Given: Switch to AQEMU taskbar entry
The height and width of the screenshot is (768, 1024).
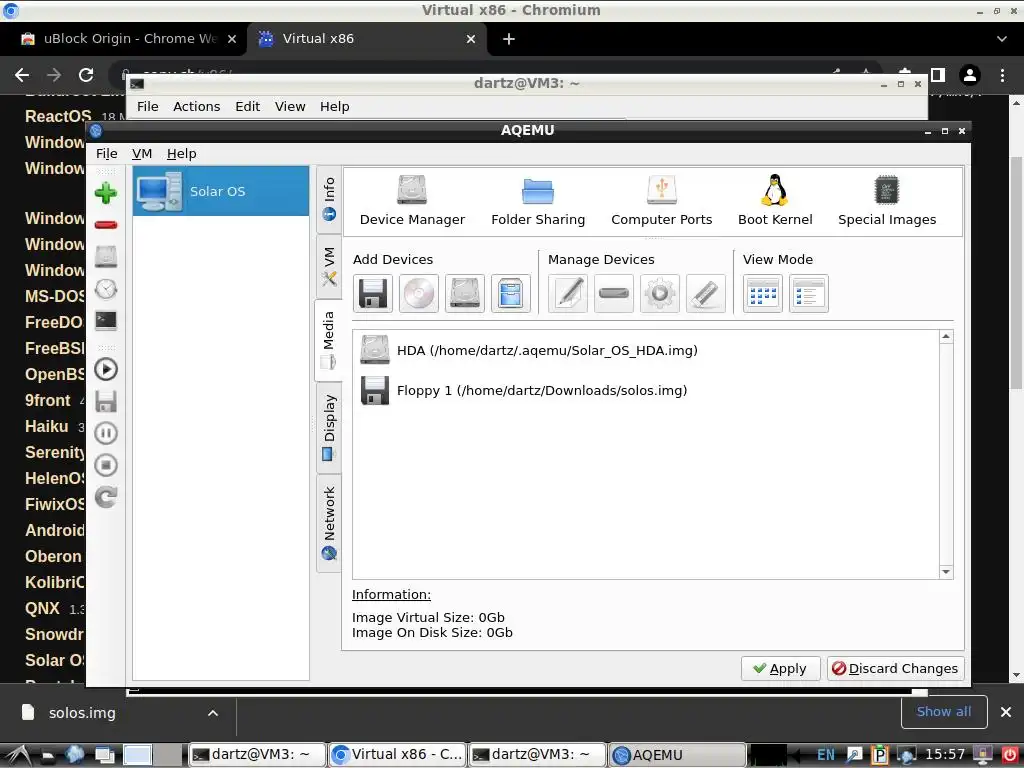Looking at the screenshot, I should click(x=677, y=755).
